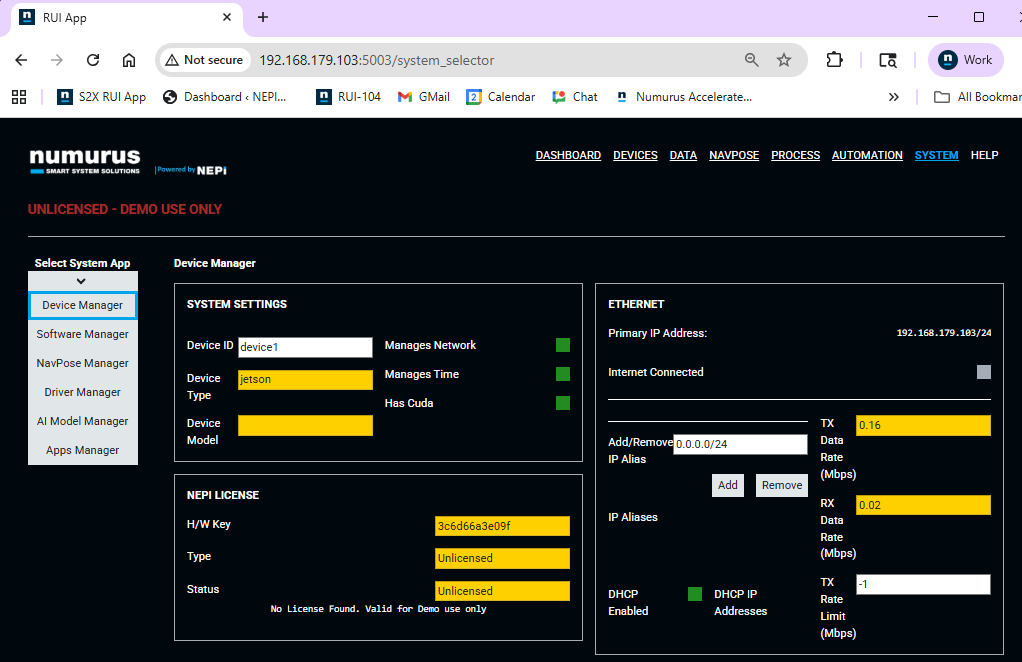
Task: Click the Numurus logo
Action: click(x=85, y=160)
